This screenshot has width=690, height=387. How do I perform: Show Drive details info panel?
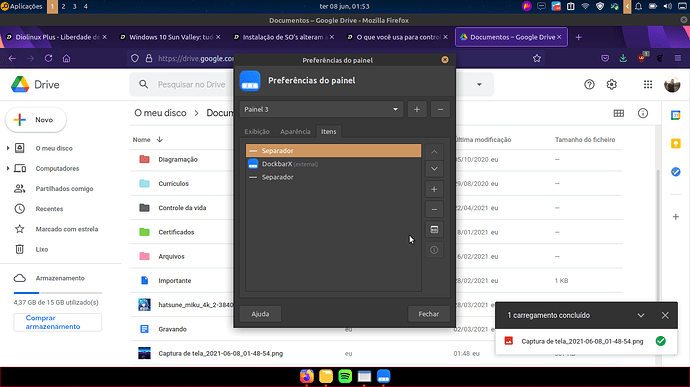(643, 114)
